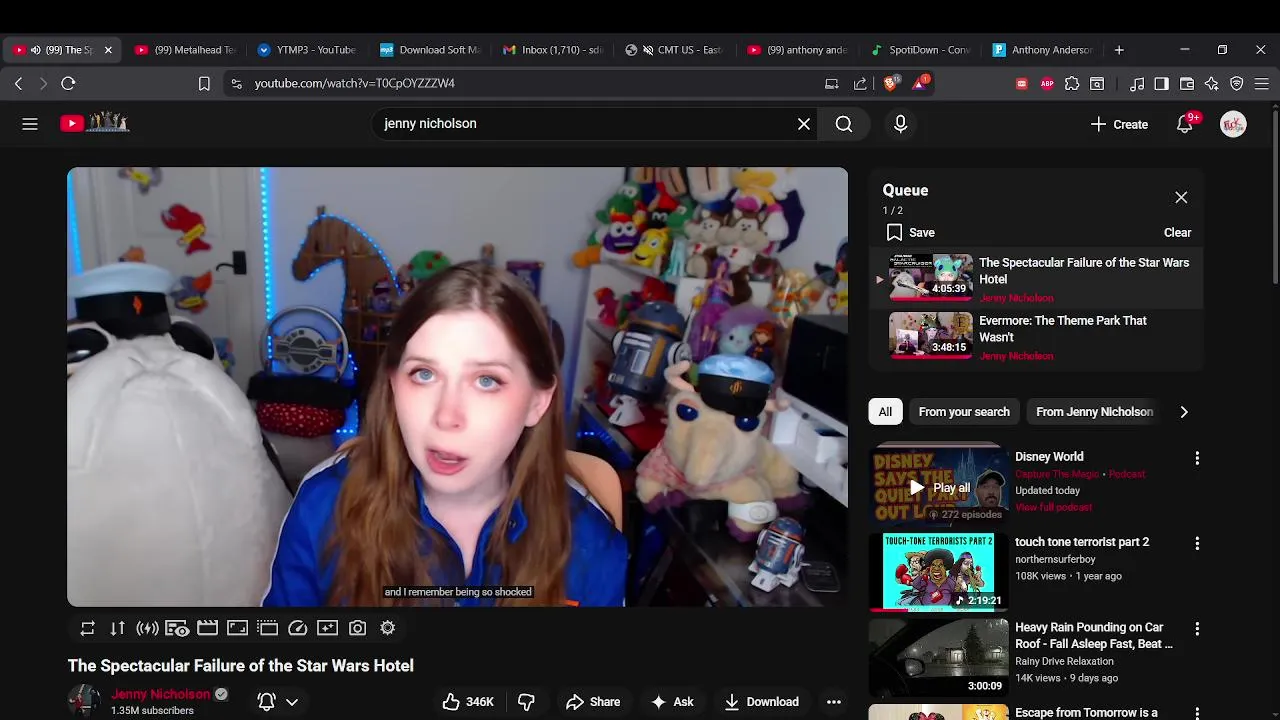
Task: Like the video with 346K thumbs up
Action: click(468, 702)
